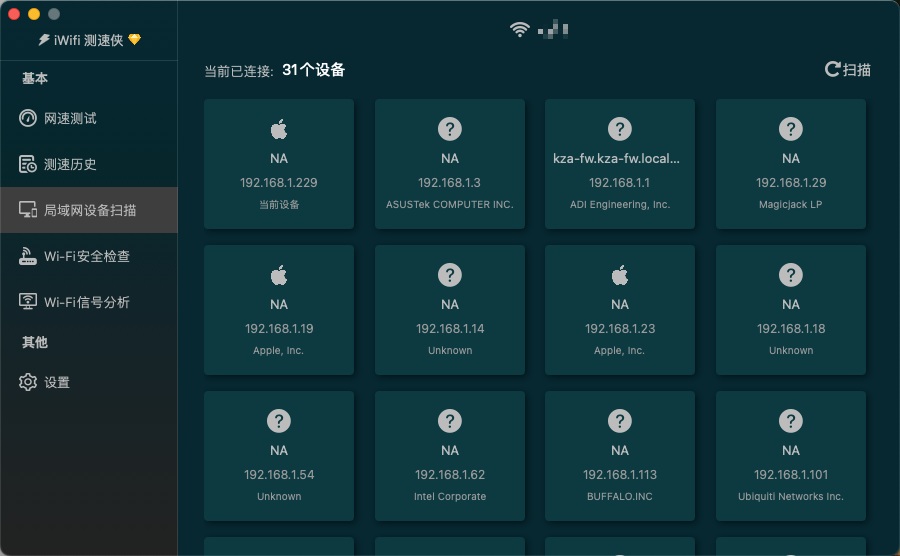Go to the Wi-Fi信号分析 page
Image resolution: width=900 pixels, height=556 pixels.
point(89,302)
